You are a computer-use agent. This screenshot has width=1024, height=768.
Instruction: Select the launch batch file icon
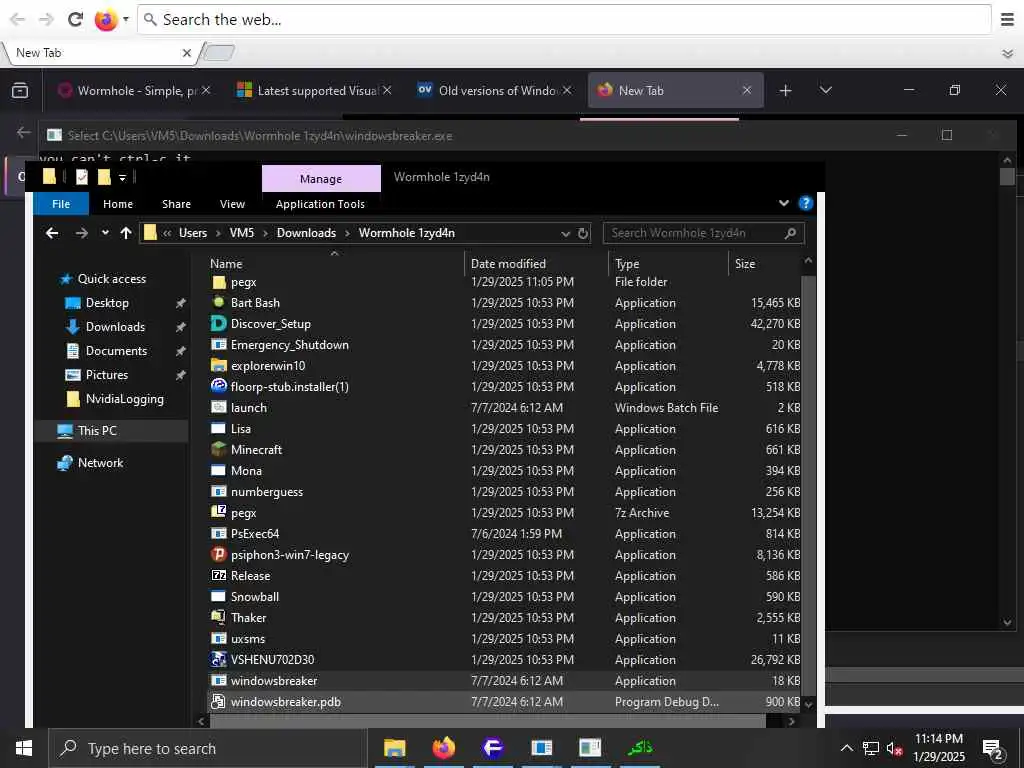(219, 408)
